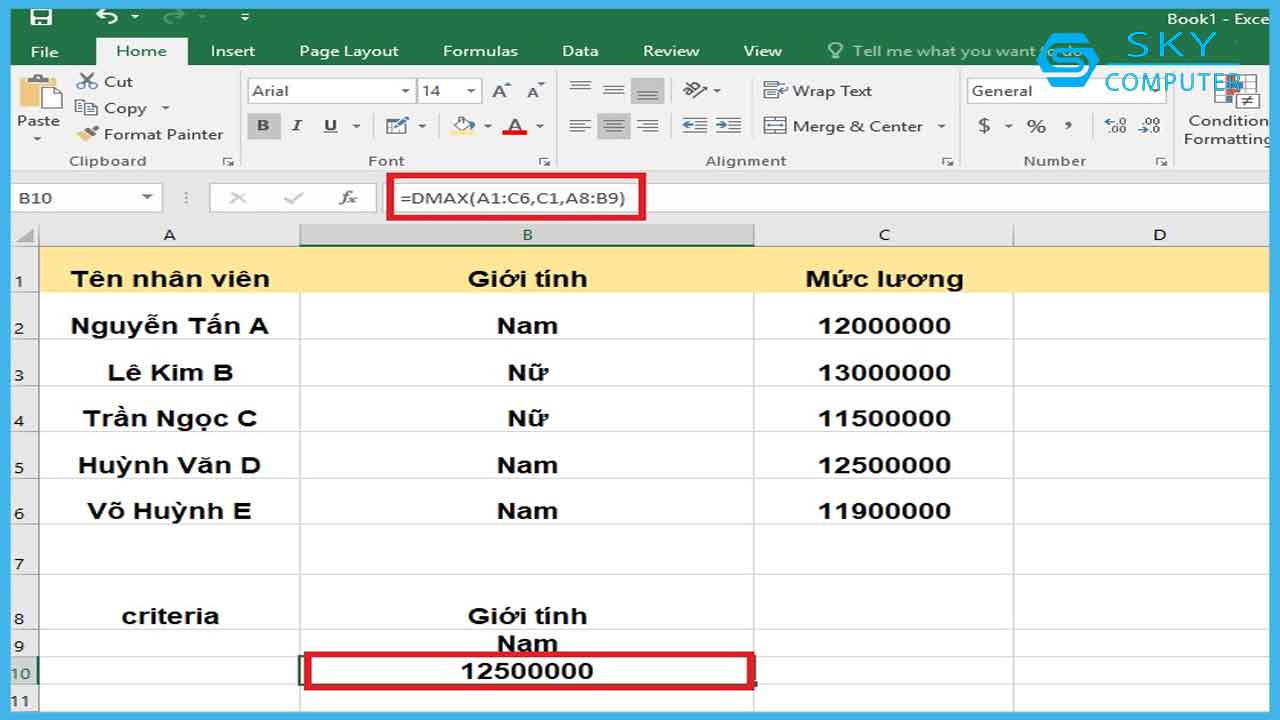Select Align Left icon

[x=580, y=126]
